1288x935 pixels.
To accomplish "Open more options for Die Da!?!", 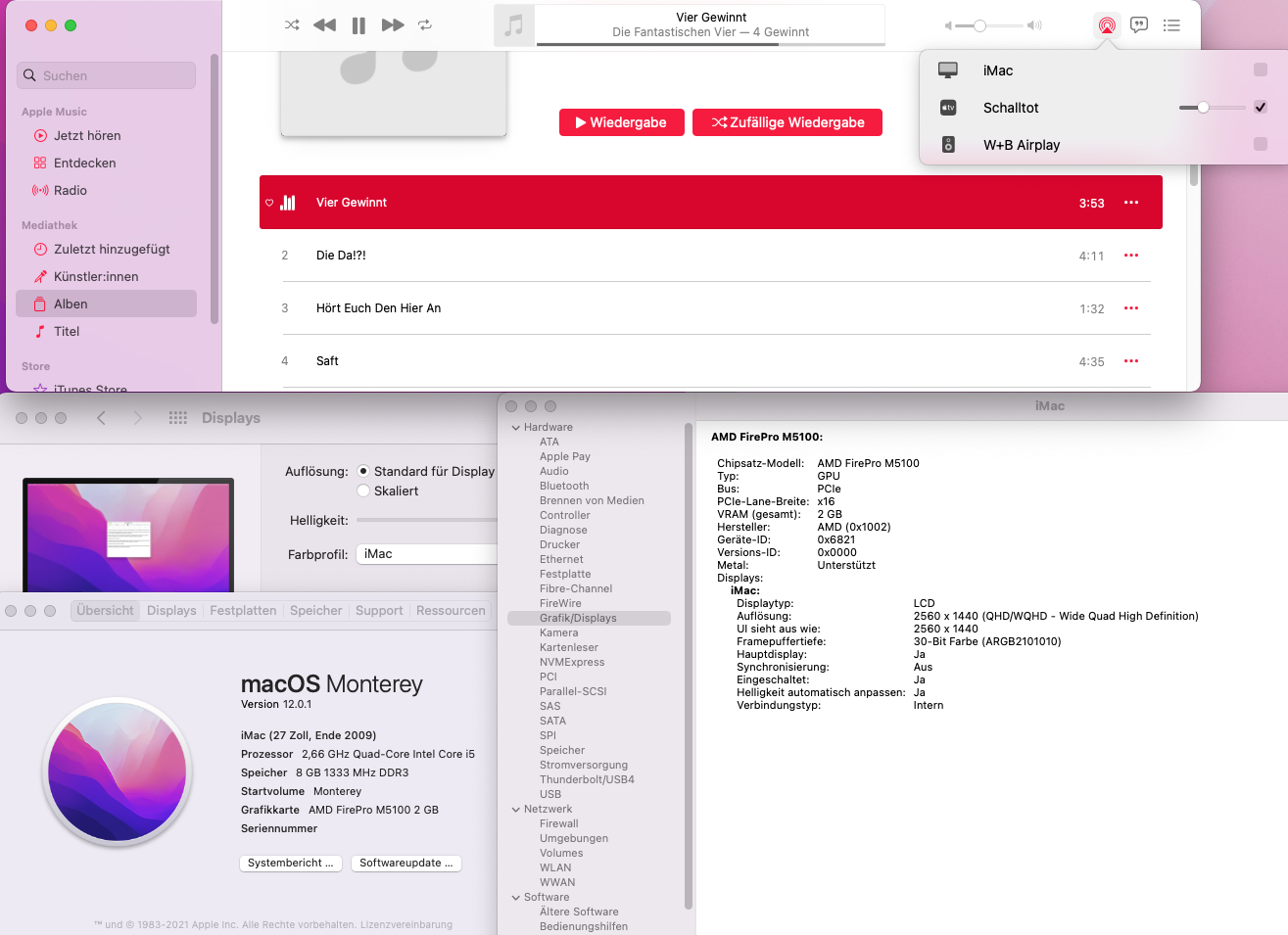I will 1131,256.
